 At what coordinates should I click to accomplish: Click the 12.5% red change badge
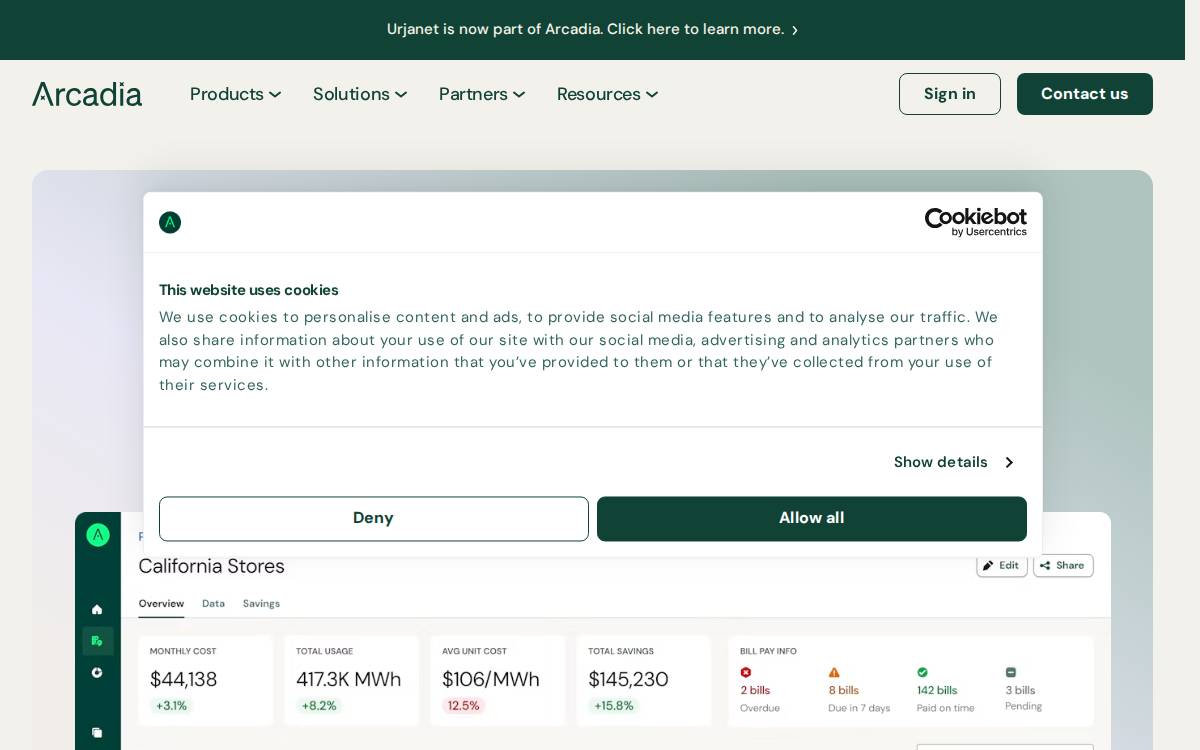(x=463, y=706)
